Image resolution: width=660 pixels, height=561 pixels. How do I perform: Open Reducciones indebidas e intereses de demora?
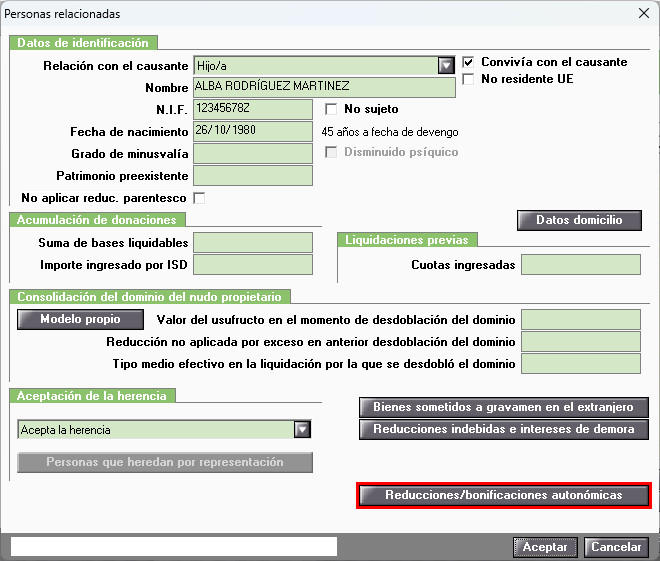tap(503, 429)
